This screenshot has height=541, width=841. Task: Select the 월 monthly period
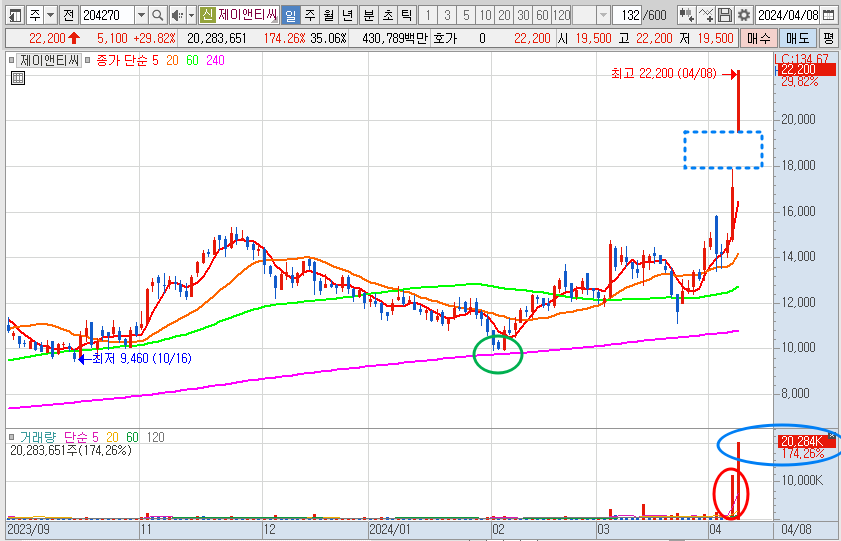(x=328, y=15)
